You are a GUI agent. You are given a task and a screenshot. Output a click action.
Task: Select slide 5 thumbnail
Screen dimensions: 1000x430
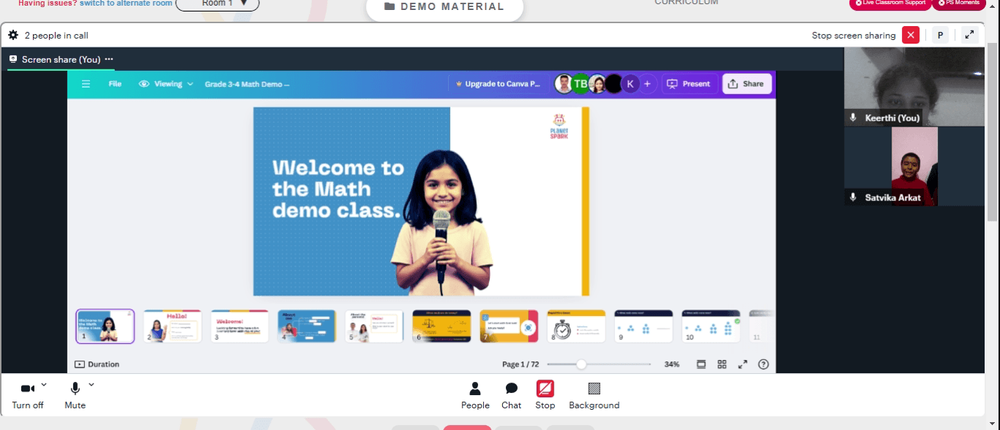click(x=374, y=326)
